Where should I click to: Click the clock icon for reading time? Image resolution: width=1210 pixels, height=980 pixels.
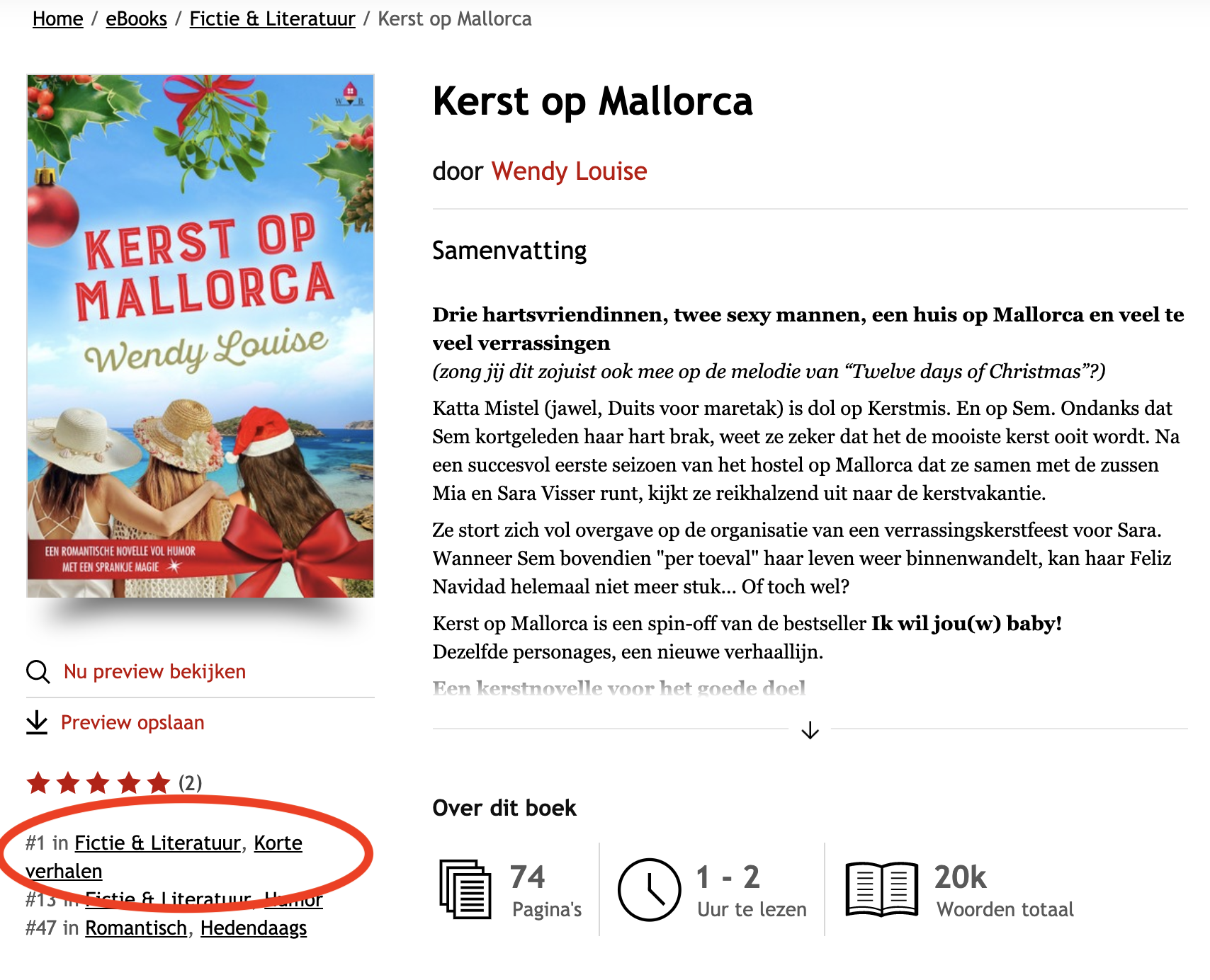649,889
